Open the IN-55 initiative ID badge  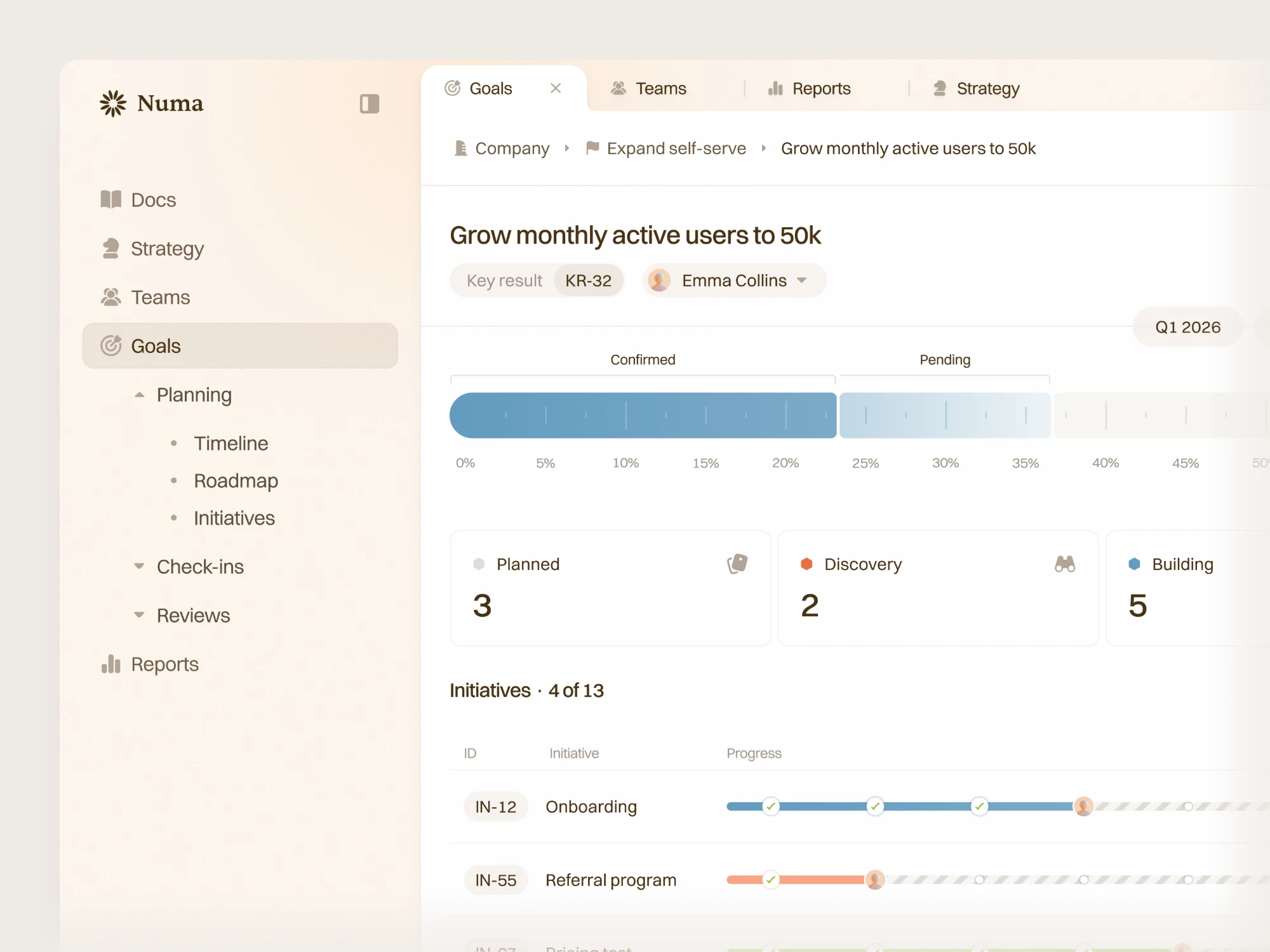click(x=496, y=880)
